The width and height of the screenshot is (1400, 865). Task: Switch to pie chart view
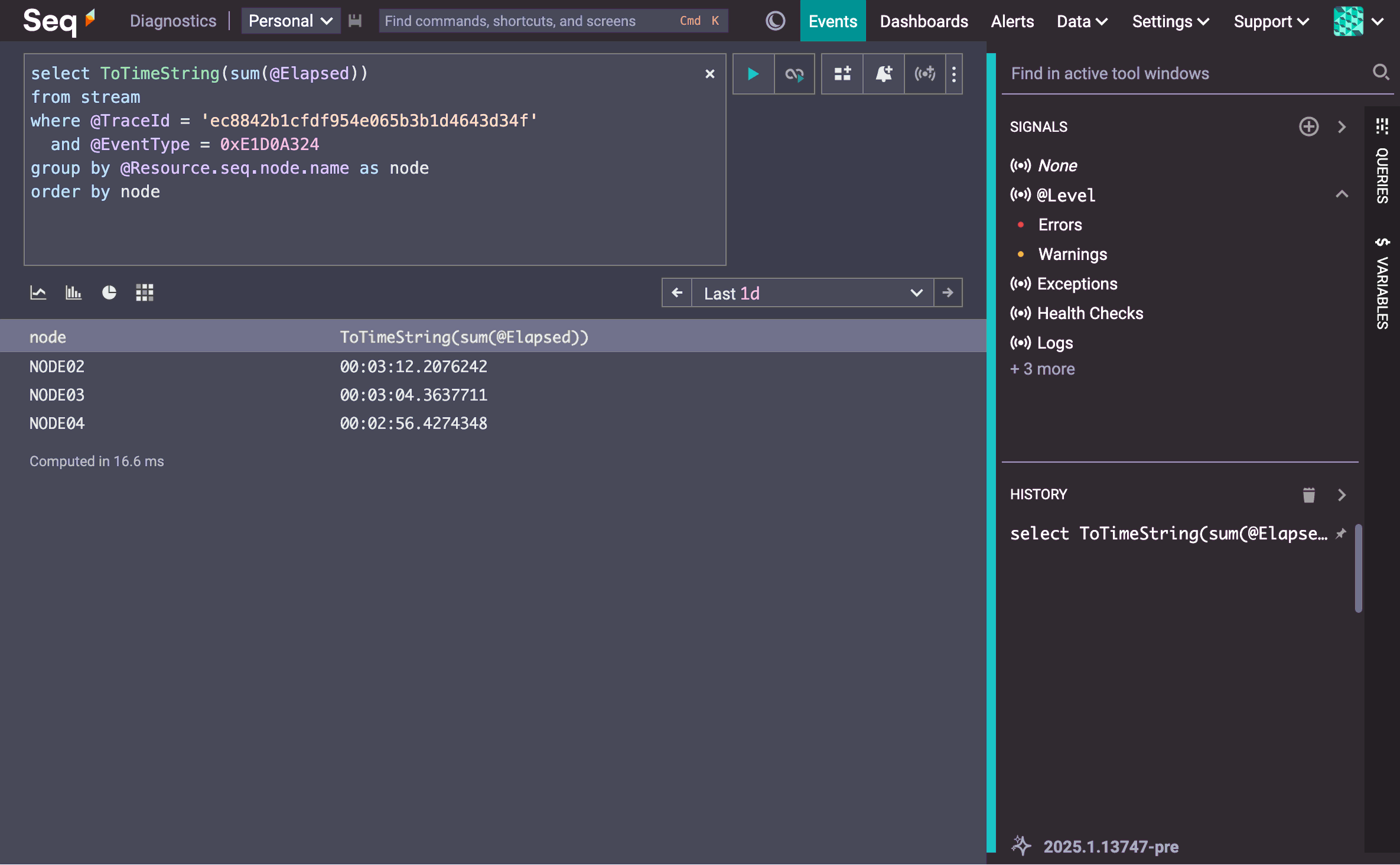coord(109,292)
